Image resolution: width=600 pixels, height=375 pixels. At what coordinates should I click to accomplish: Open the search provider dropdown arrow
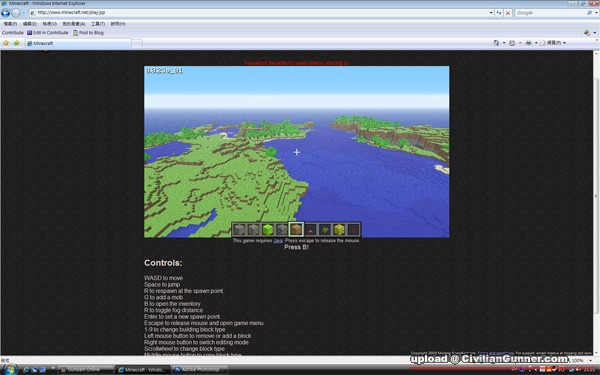click(596, 13)
